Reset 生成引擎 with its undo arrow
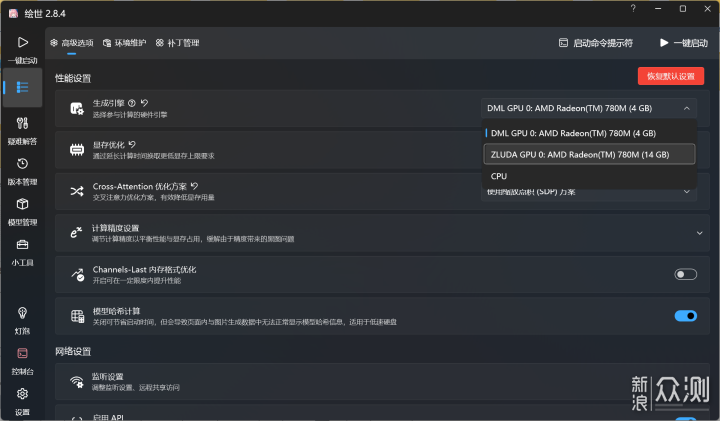 click(144, 103)
